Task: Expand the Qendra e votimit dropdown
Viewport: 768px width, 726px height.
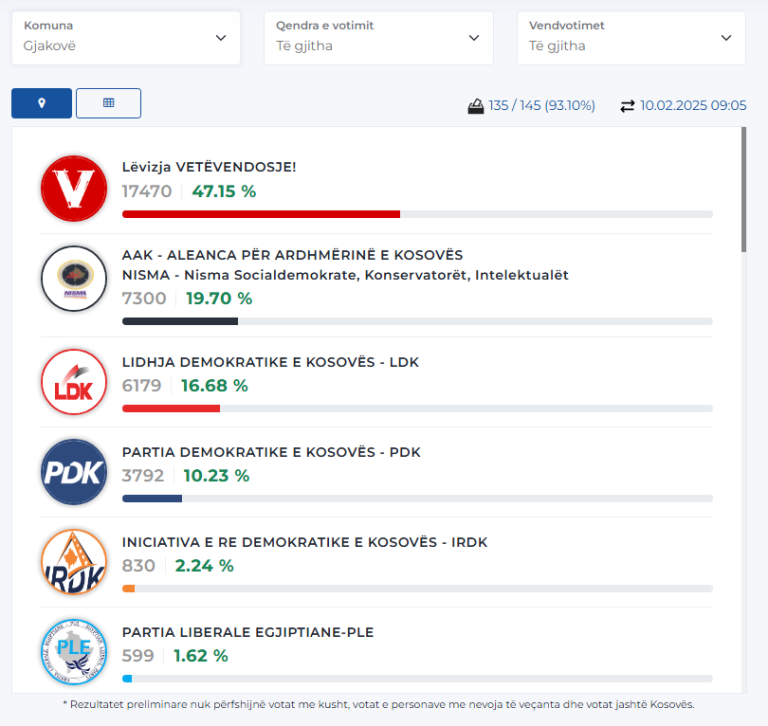Action: pyautogui.click(x=378, y=38)
